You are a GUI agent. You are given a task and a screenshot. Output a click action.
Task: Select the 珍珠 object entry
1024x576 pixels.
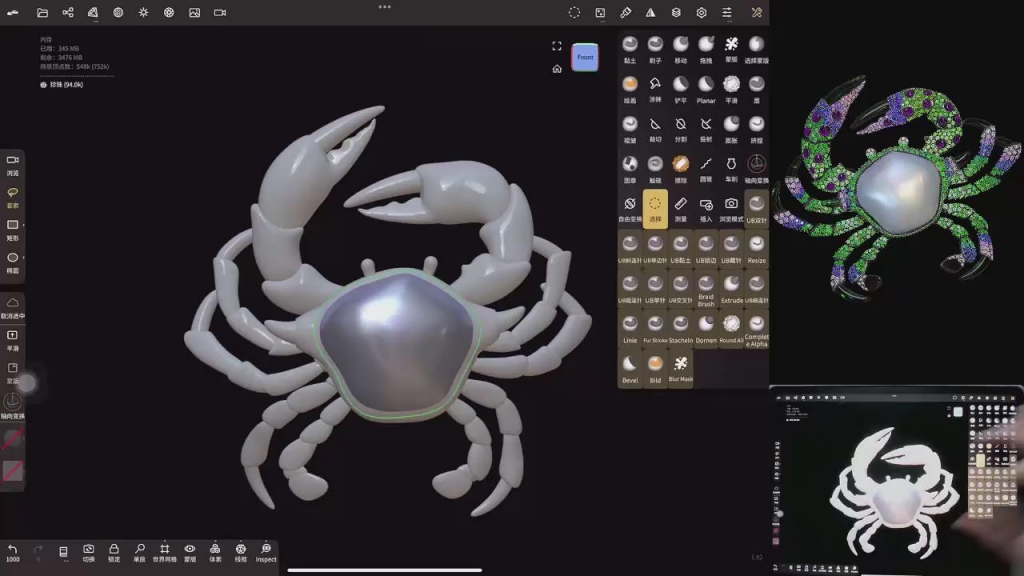(x=62, y=85)
